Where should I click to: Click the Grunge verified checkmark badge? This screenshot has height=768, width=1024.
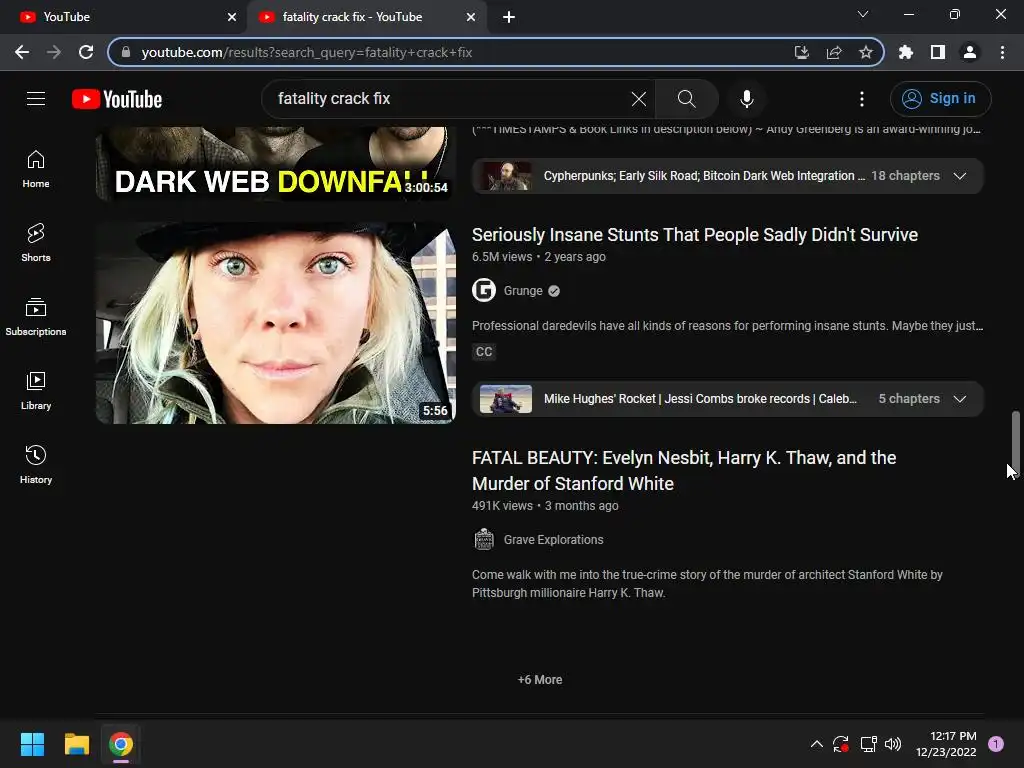554,291
